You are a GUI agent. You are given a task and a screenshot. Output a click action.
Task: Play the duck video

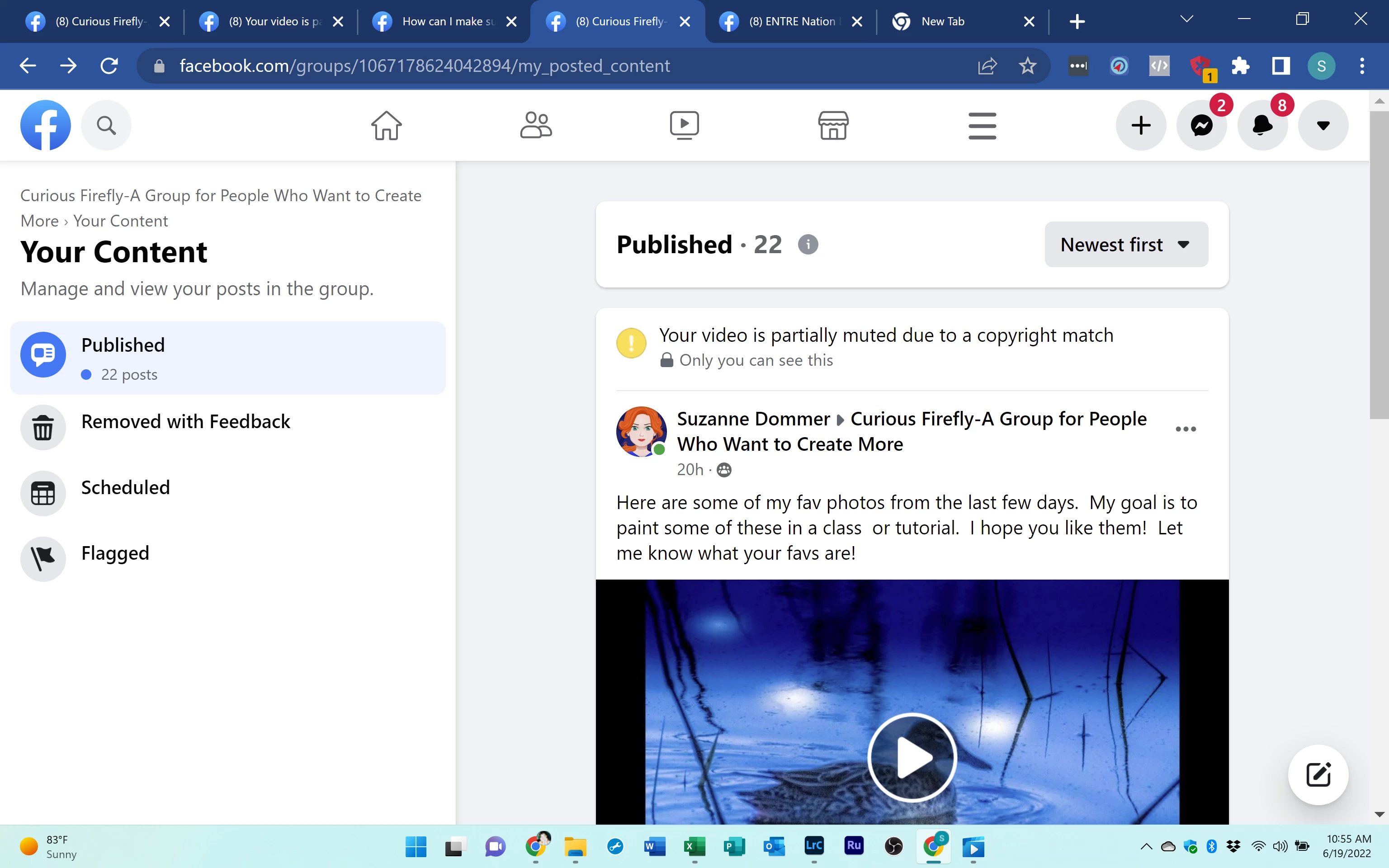912,757
